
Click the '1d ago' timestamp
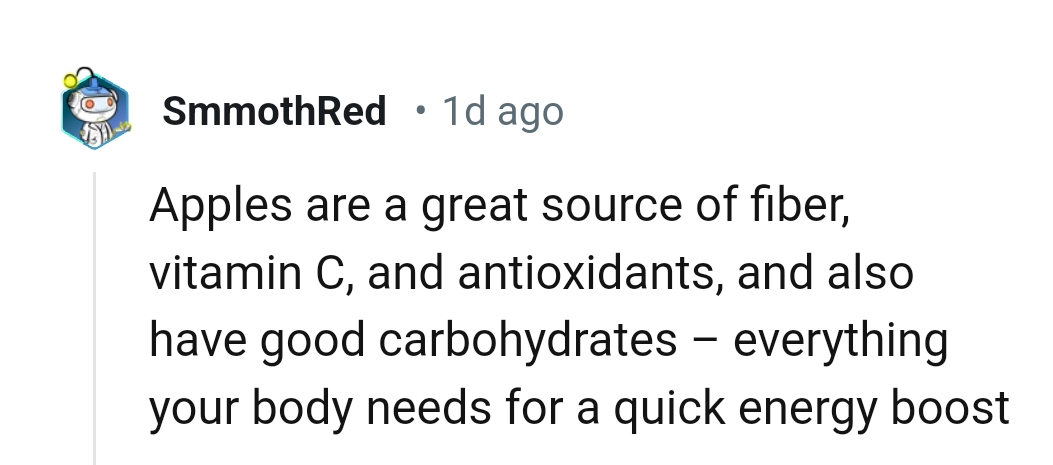point(502,111)
